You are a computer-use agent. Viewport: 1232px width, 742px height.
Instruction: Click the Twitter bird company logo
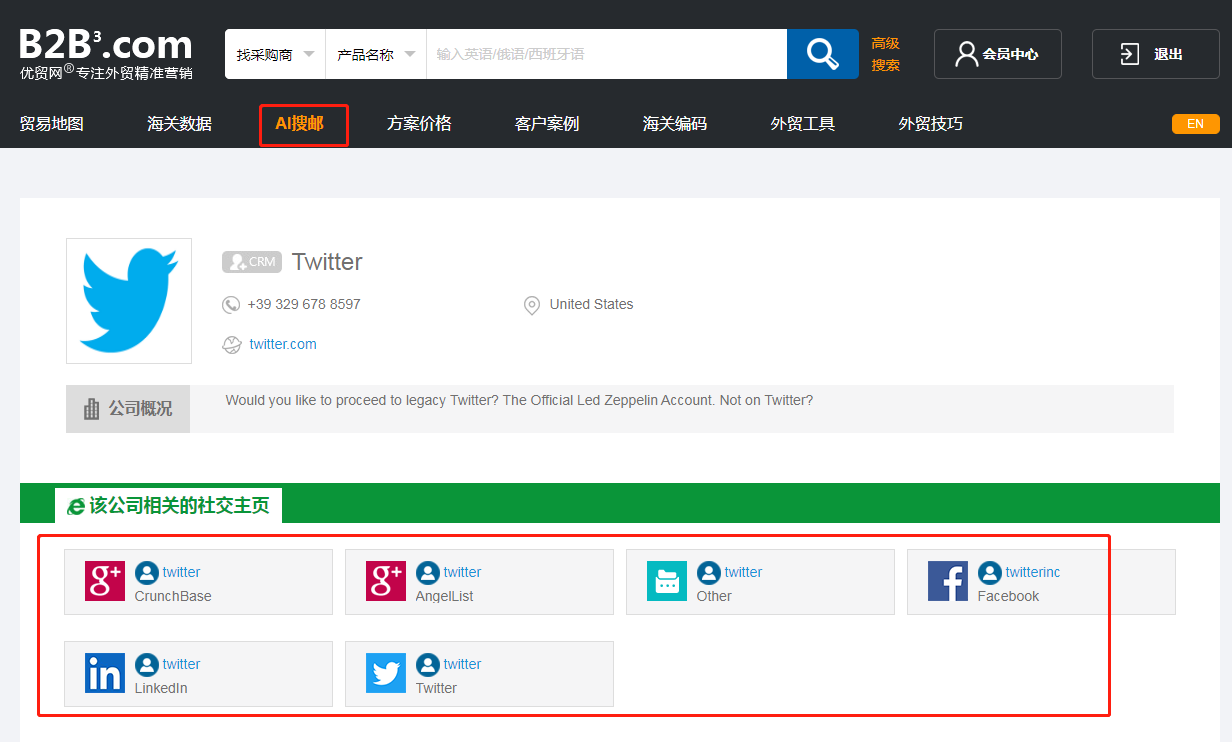pos(129,301)
